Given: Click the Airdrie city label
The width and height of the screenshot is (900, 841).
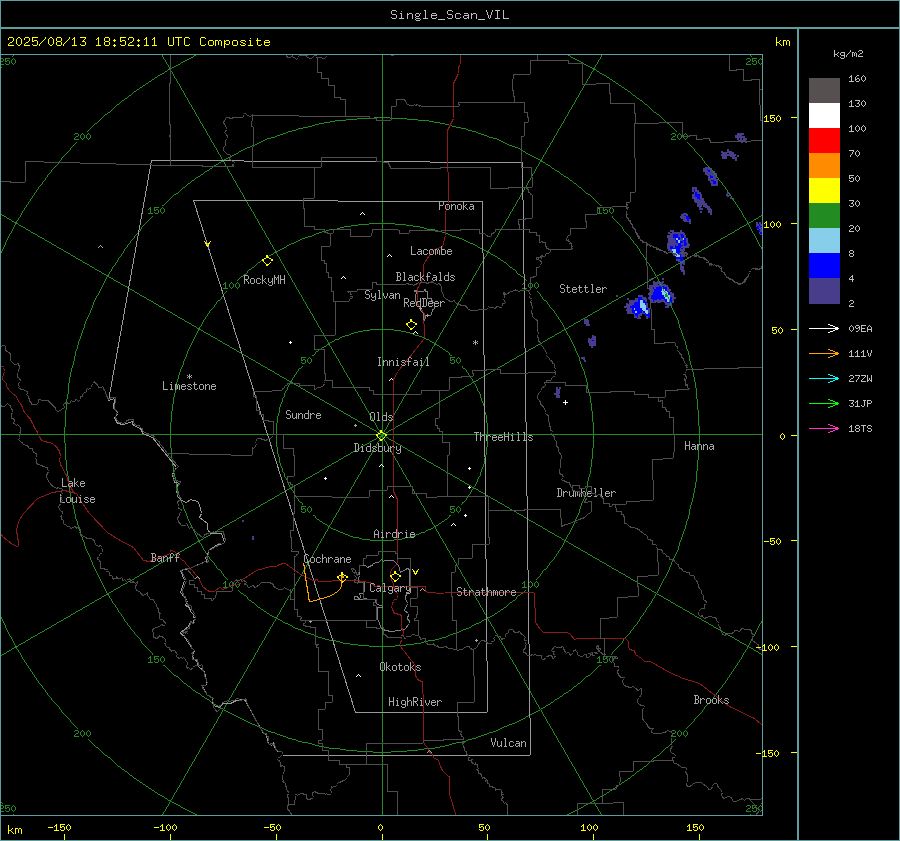Looking at the screenshot, I should pos(394,534).
